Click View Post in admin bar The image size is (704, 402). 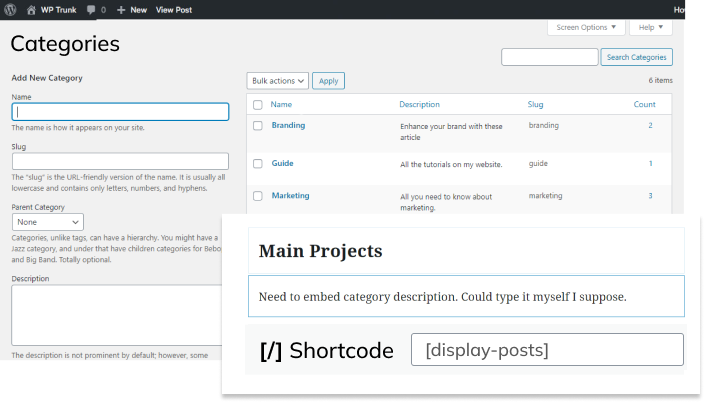(x=174, y=9)
